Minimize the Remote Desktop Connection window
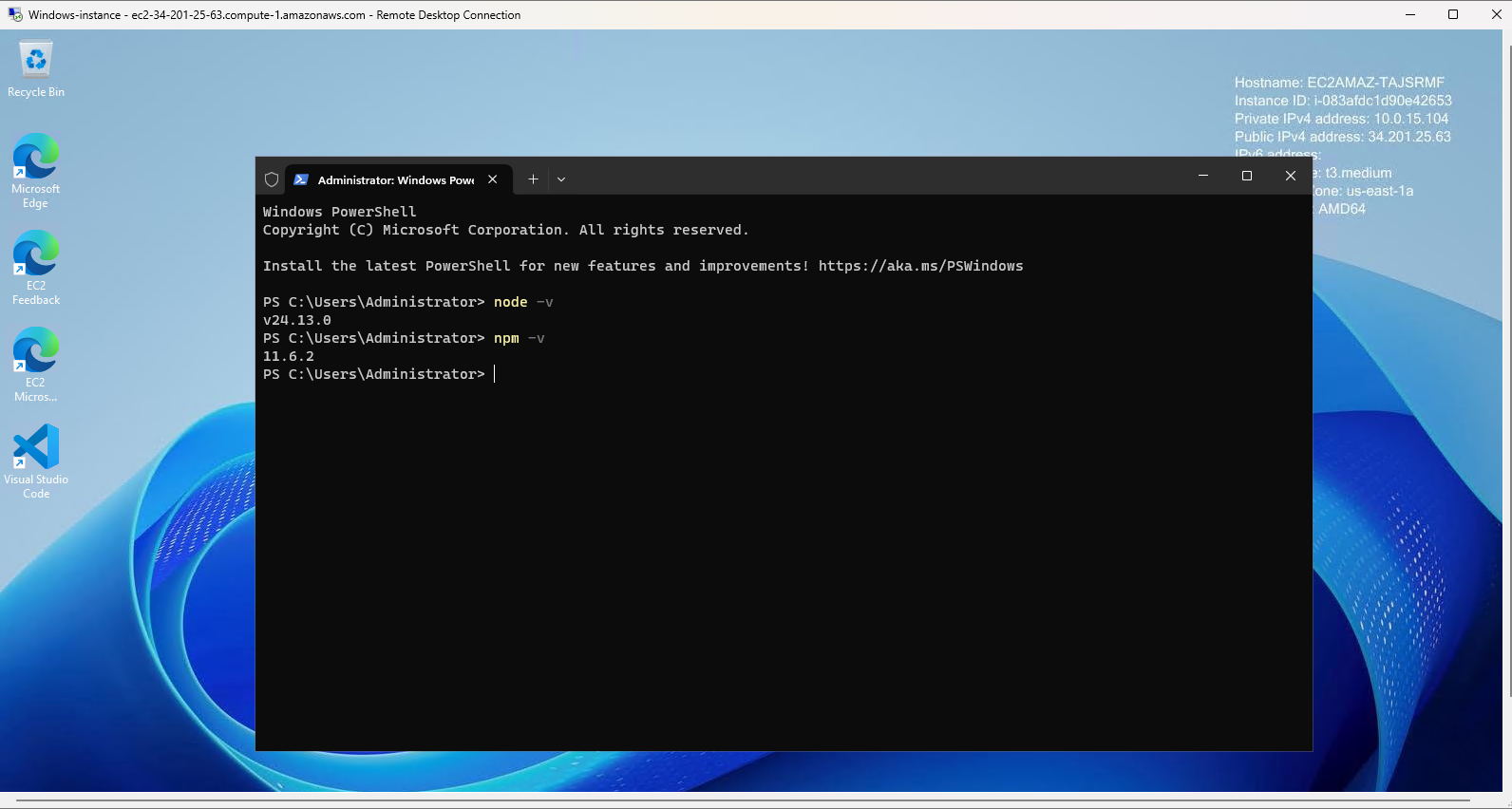 tap(1410, 14)
